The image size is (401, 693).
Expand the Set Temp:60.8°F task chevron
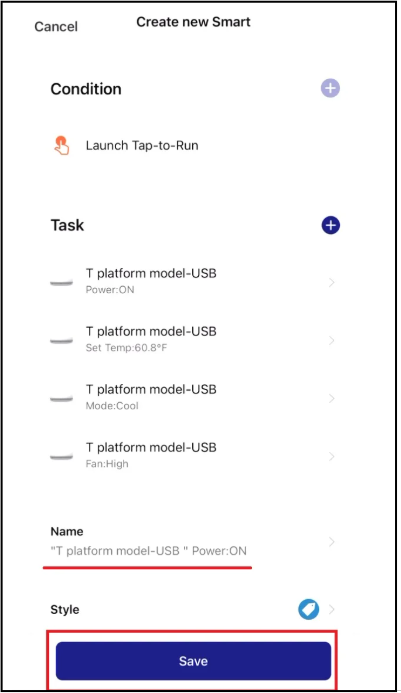pyautogui.click(x=332, y=340)
